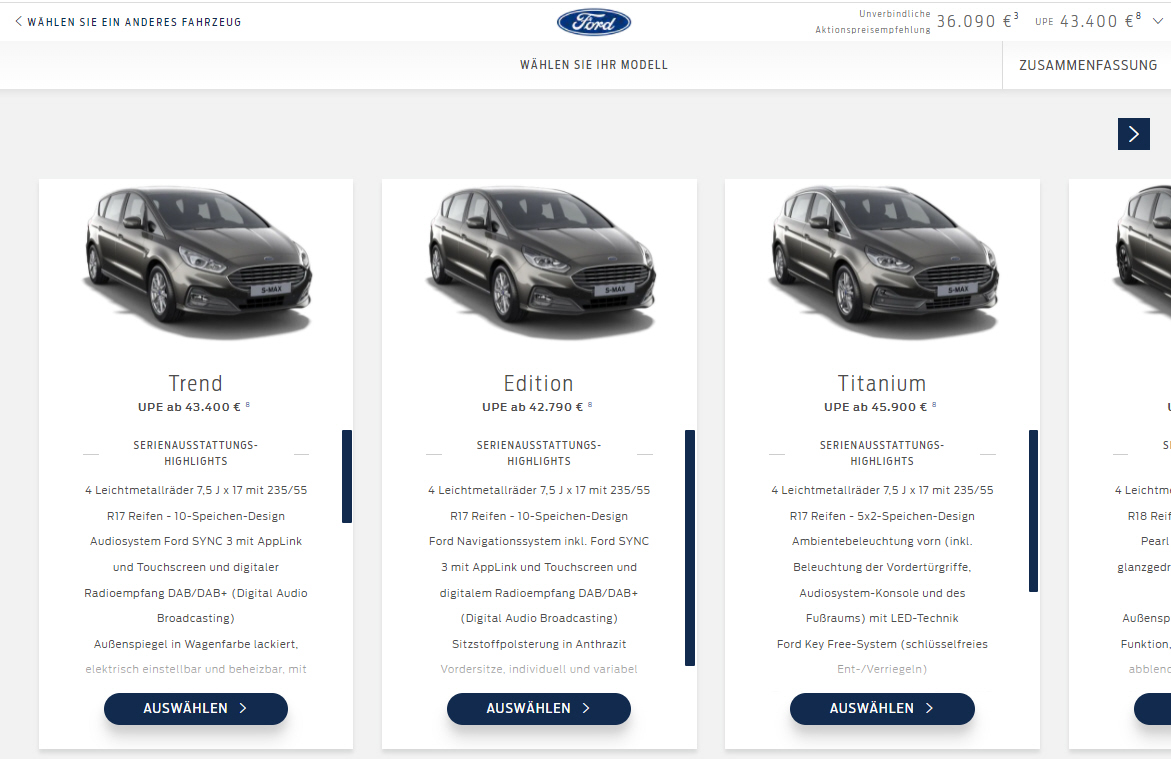Choose the Titanium model with Auswählen
Screen dimensions: 1171x759
point(882,708)
